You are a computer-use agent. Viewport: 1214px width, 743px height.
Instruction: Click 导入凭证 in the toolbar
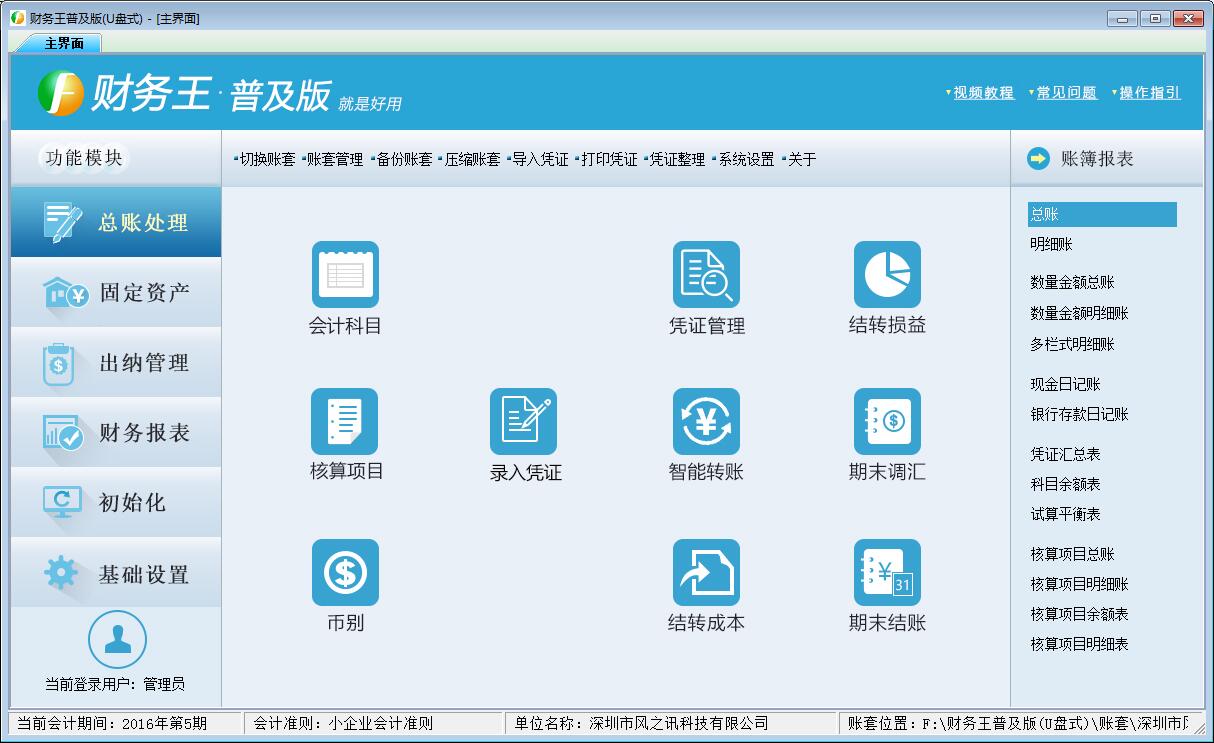(x=540, y=159)
